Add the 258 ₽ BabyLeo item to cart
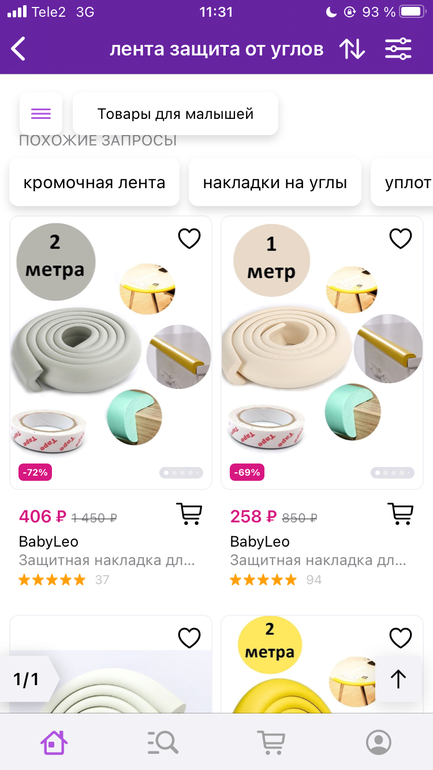Screen dimensions: 433x770 (x=401, y=514)
